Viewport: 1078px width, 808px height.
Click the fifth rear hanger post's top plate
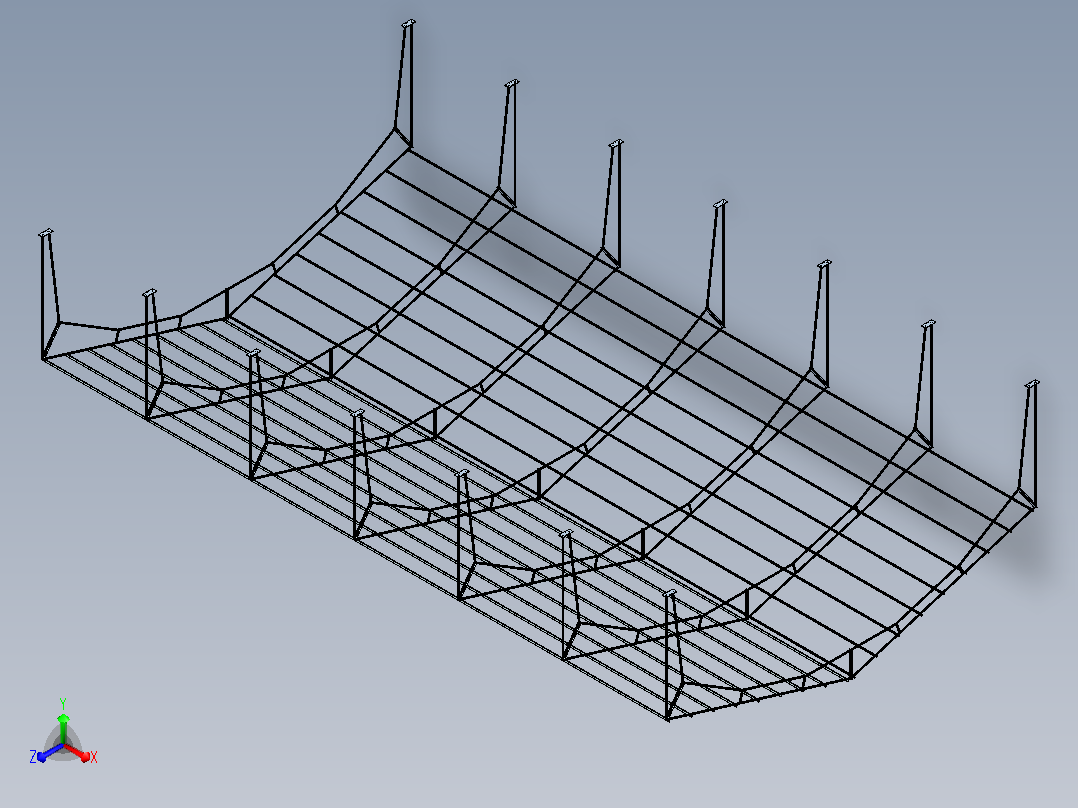click(824, 264)
